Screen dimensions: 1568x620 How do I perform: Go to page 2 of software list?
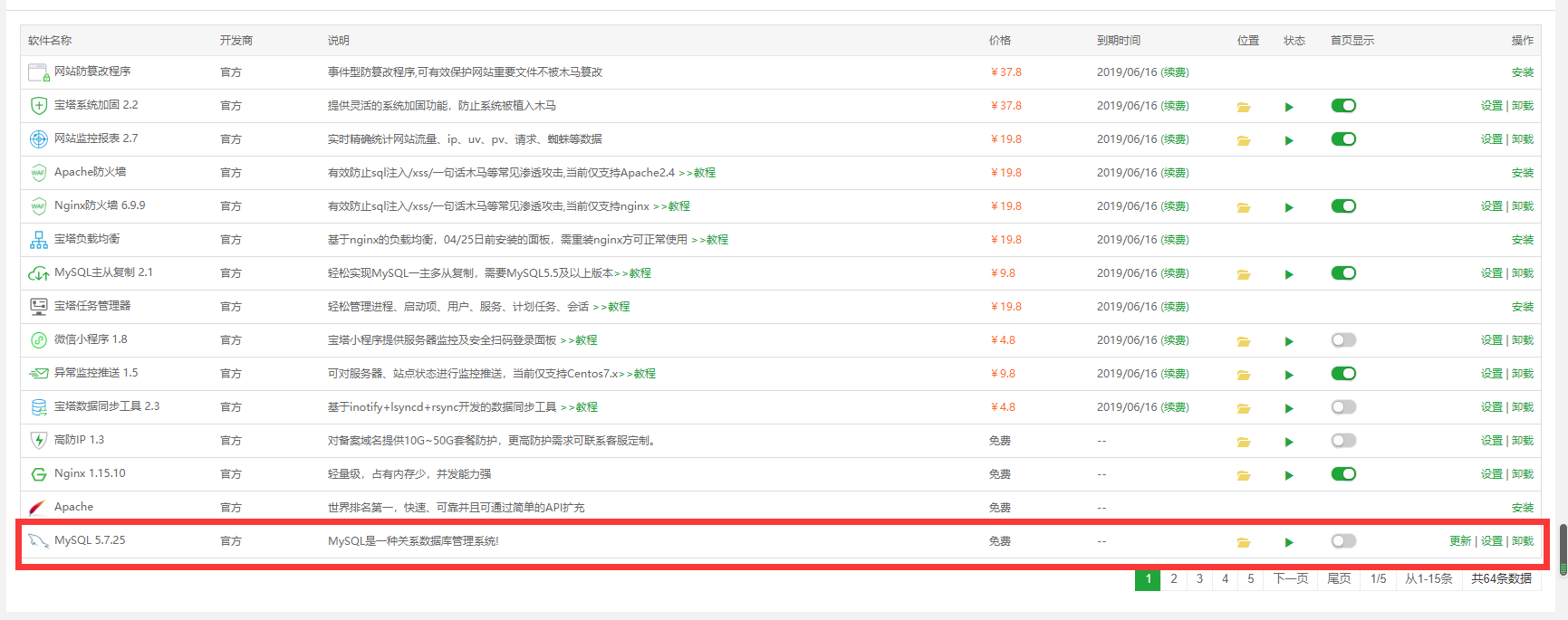(x=1174, y=579)
